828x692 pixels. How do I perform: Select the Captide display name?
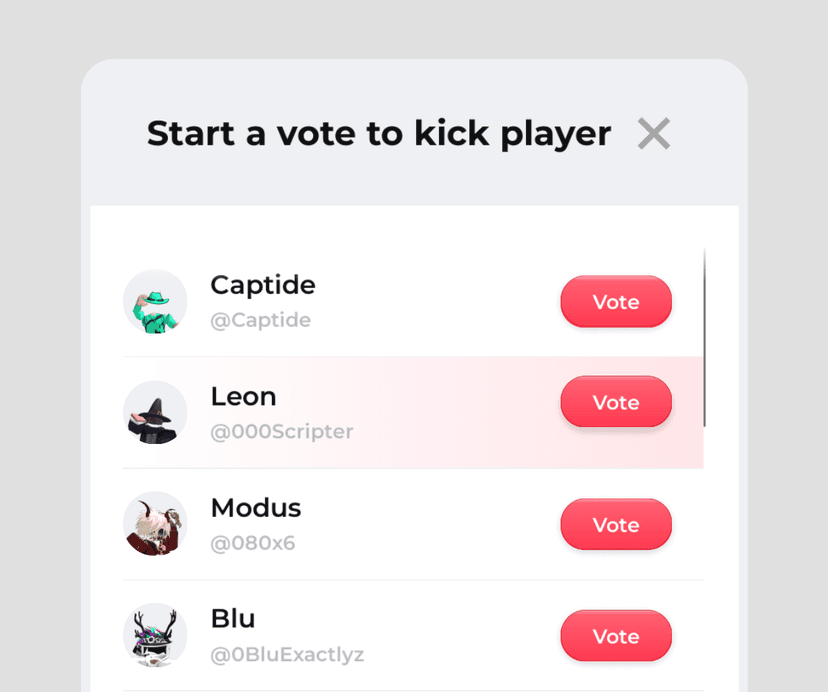point(263,285)
